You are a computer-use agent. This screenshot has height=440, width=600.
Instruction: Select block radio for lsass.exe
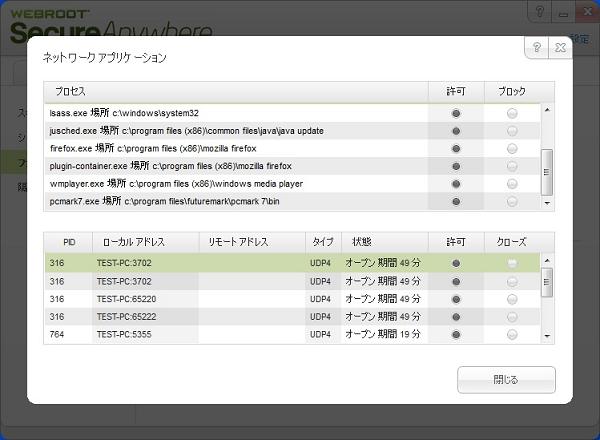pyautogui.click(x=512, y=113)
